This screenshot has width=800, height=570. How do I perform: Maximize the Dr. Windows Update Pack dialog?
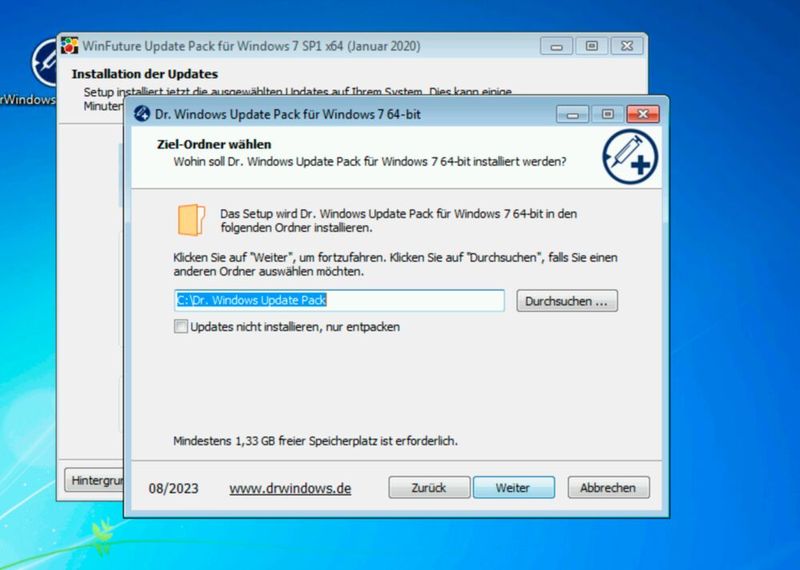click(x=608, y=114)
